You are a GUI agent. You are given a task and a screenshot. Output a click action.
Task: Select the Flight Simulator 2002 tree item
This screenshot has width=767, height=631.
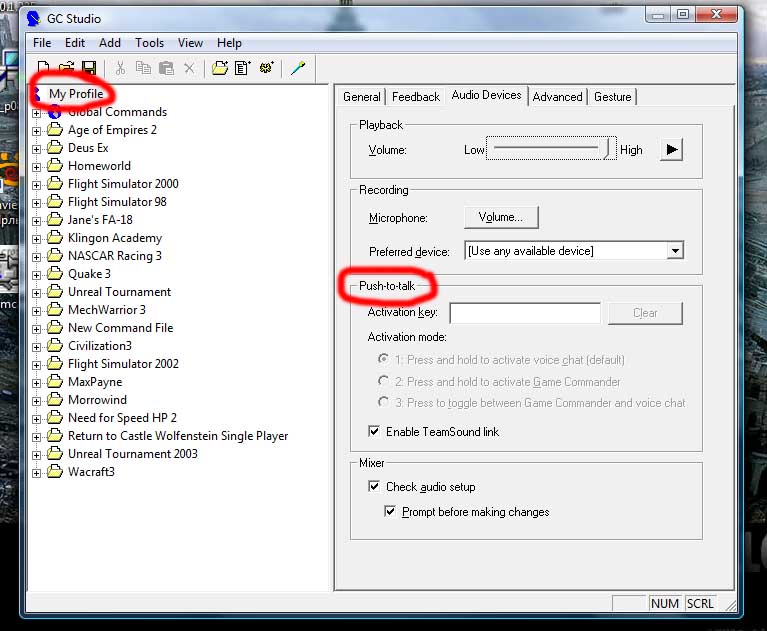[x=123, y=364]
